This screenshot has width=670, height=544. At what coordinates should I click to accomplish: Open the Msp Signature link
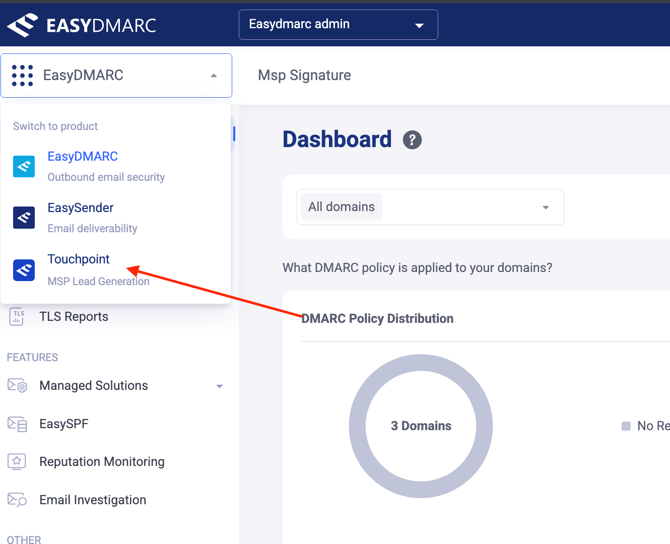(x=304, y=75)
